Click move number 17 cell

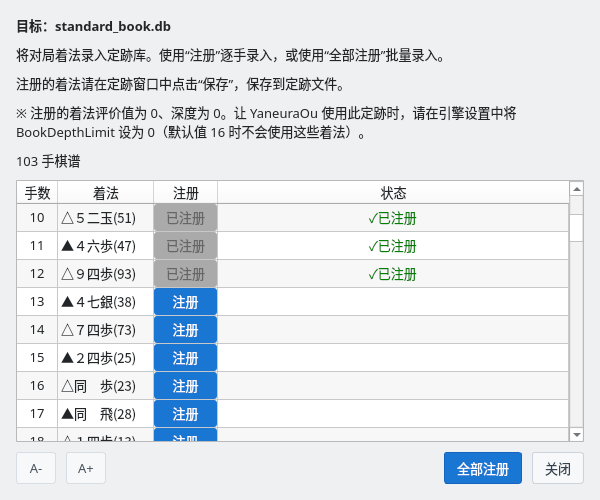(x=37, y=414)
